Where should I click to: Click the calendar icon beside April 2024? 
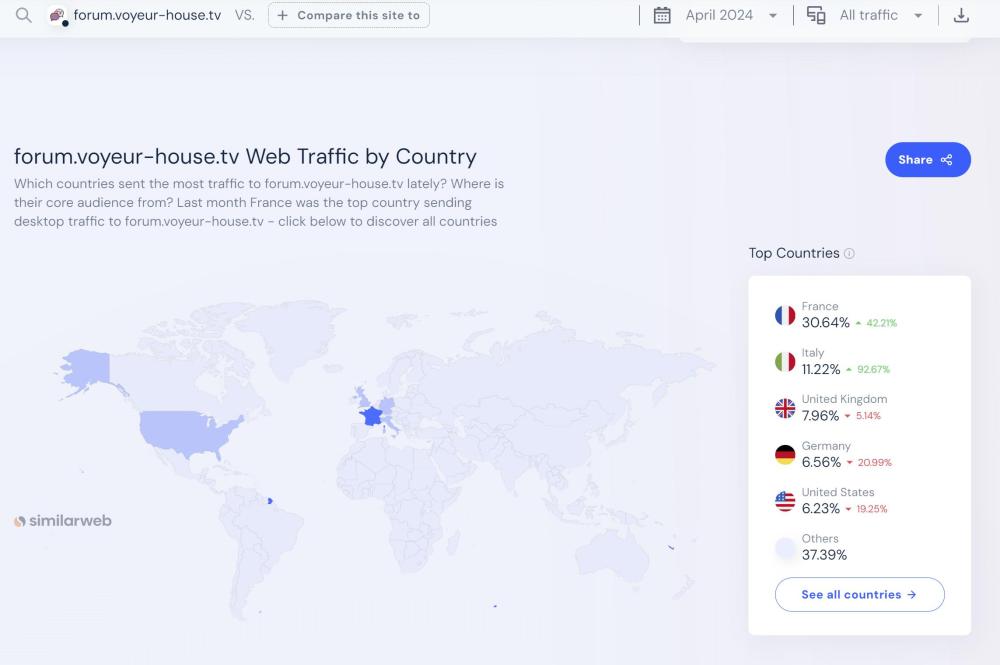[662, 15]
